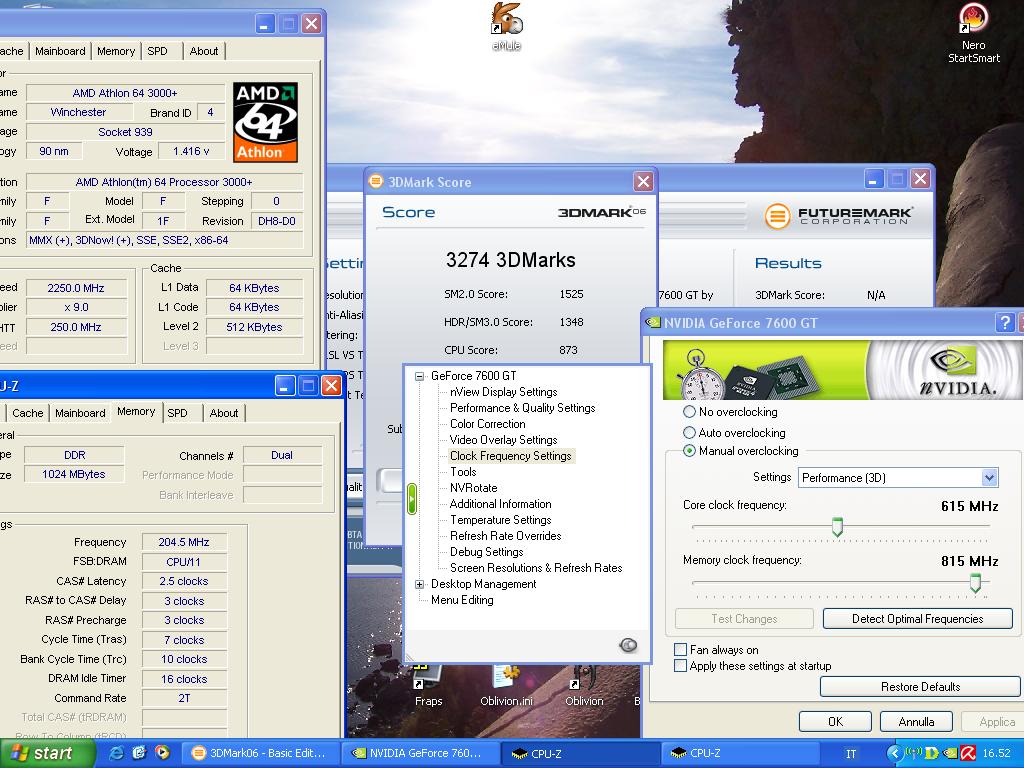Switch to the 3DMark06 Basic Edition taskbar button
Image resolution: width=1024 pixels, height=768 pixels.
point(259,753)
